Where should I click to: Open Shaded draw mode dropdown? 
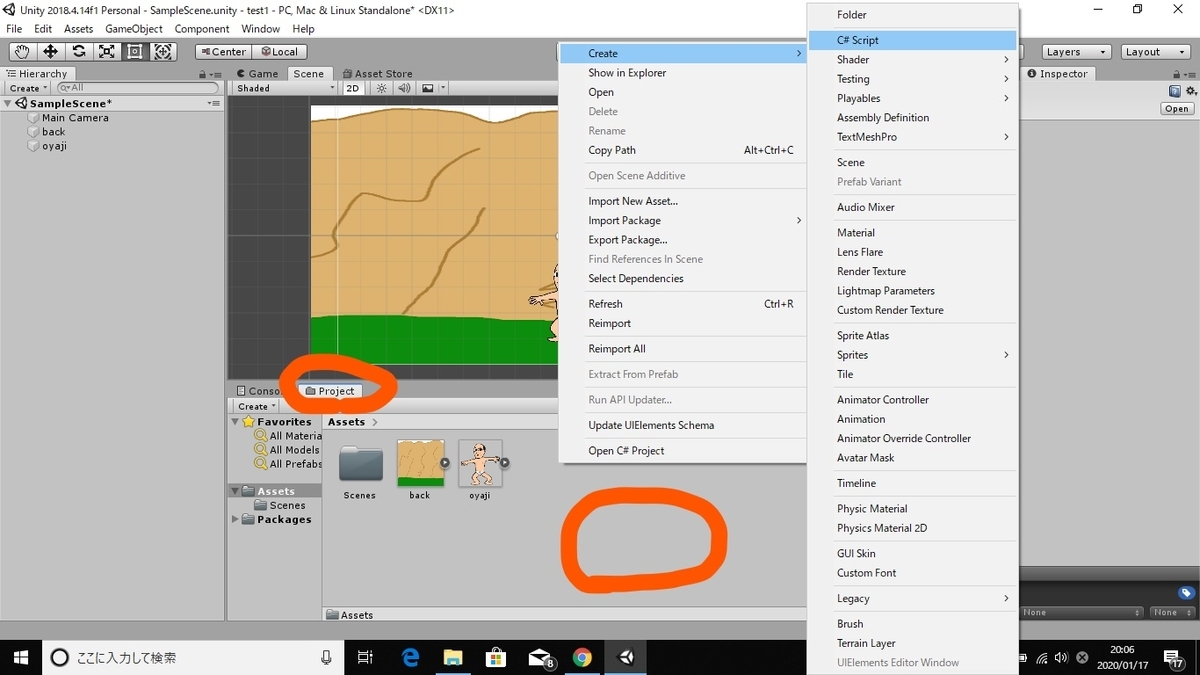pyautogui.click(x=285, y=88)
